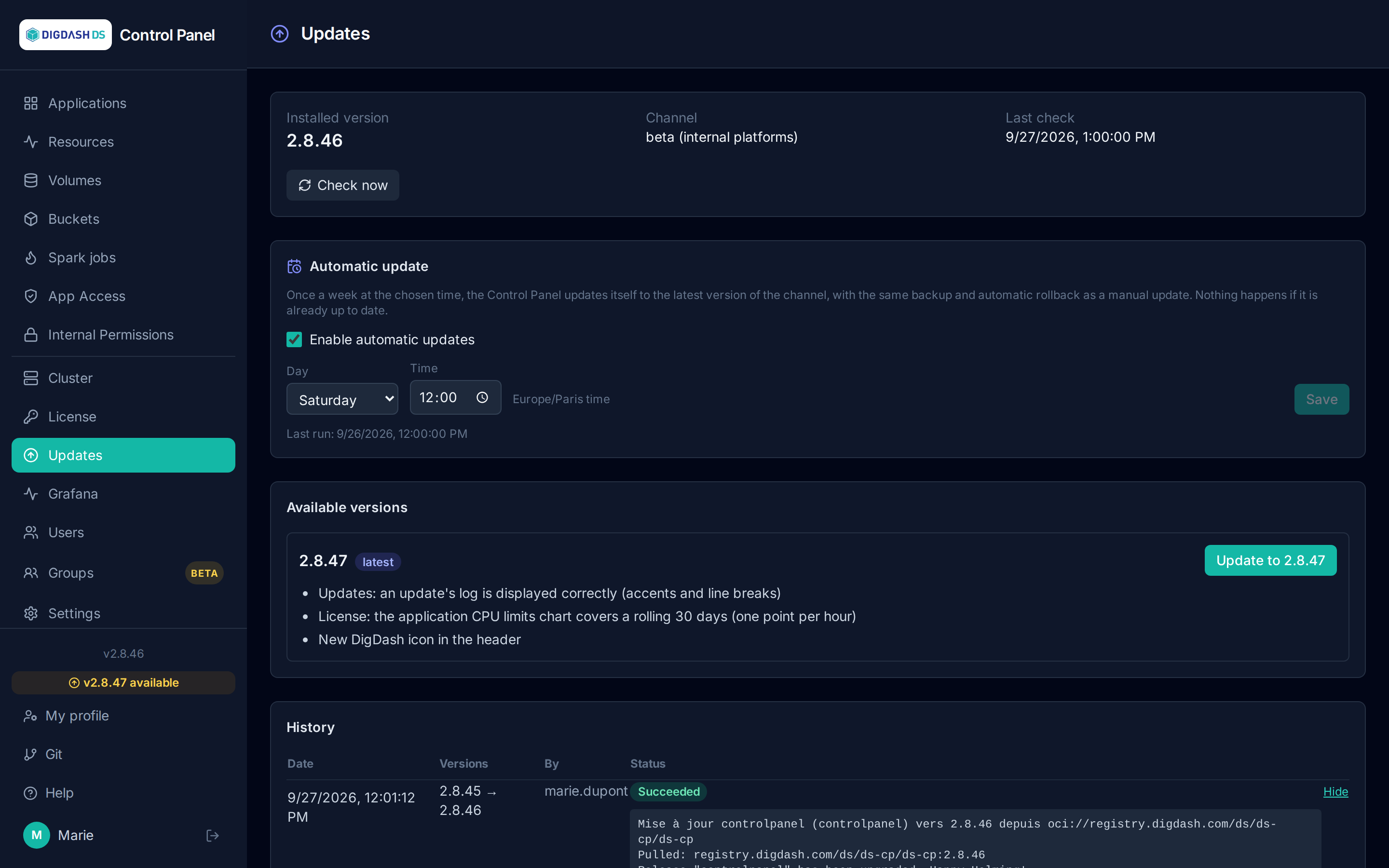Open Applications grid icon in sidebar
The image size is (1389, 868).
[31, 103]
